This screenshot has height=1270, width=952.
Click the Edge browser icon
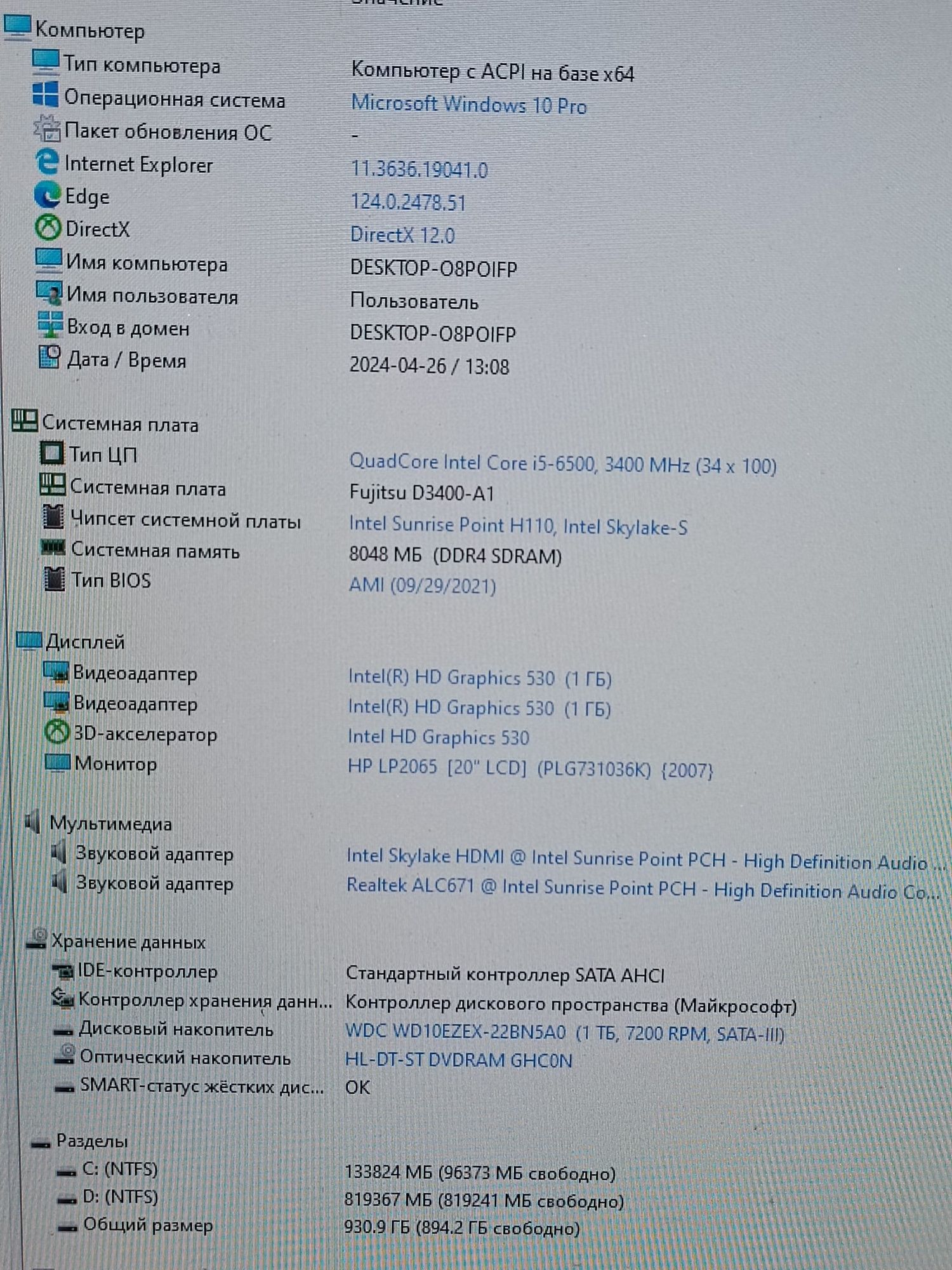click(x=48, y=194)
